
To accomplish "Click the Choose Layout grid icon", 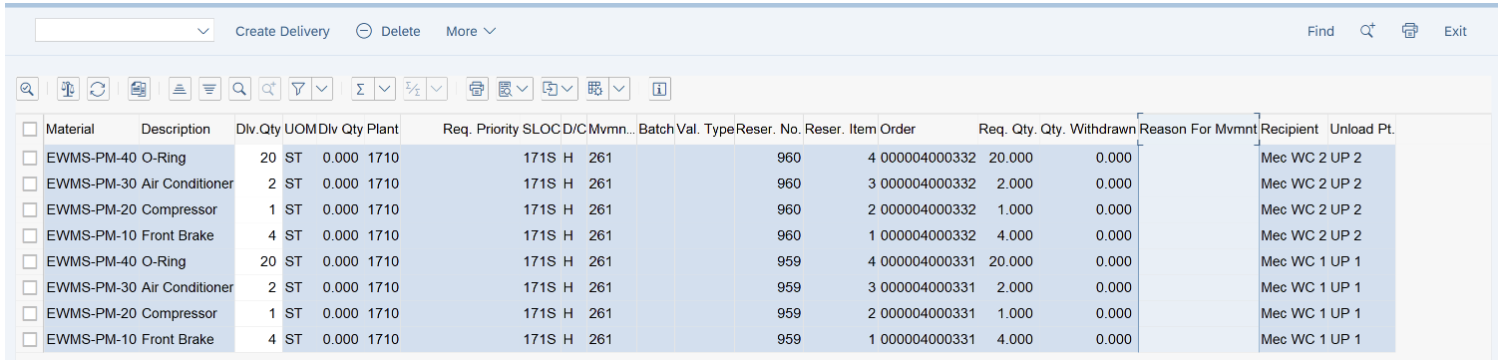I will point(596,89).
